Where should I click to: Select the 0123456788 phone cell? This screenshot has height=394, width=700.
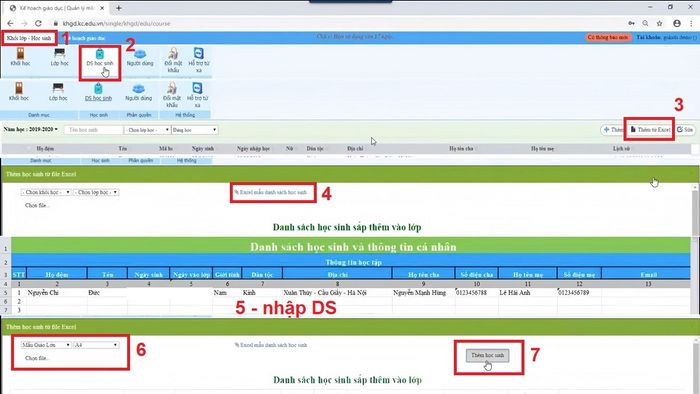(476, 293)
